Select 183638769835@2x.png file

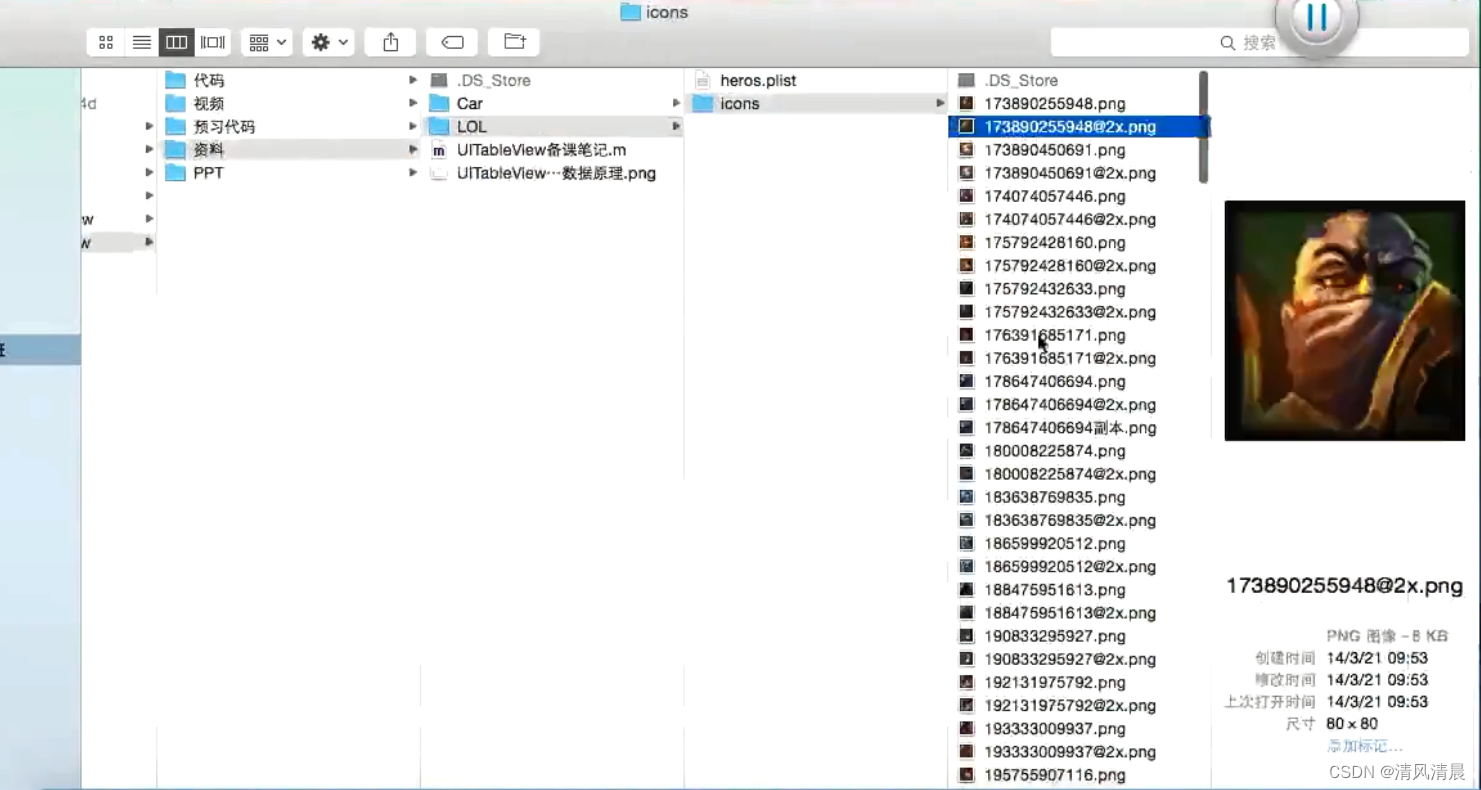coord(1070,520)
